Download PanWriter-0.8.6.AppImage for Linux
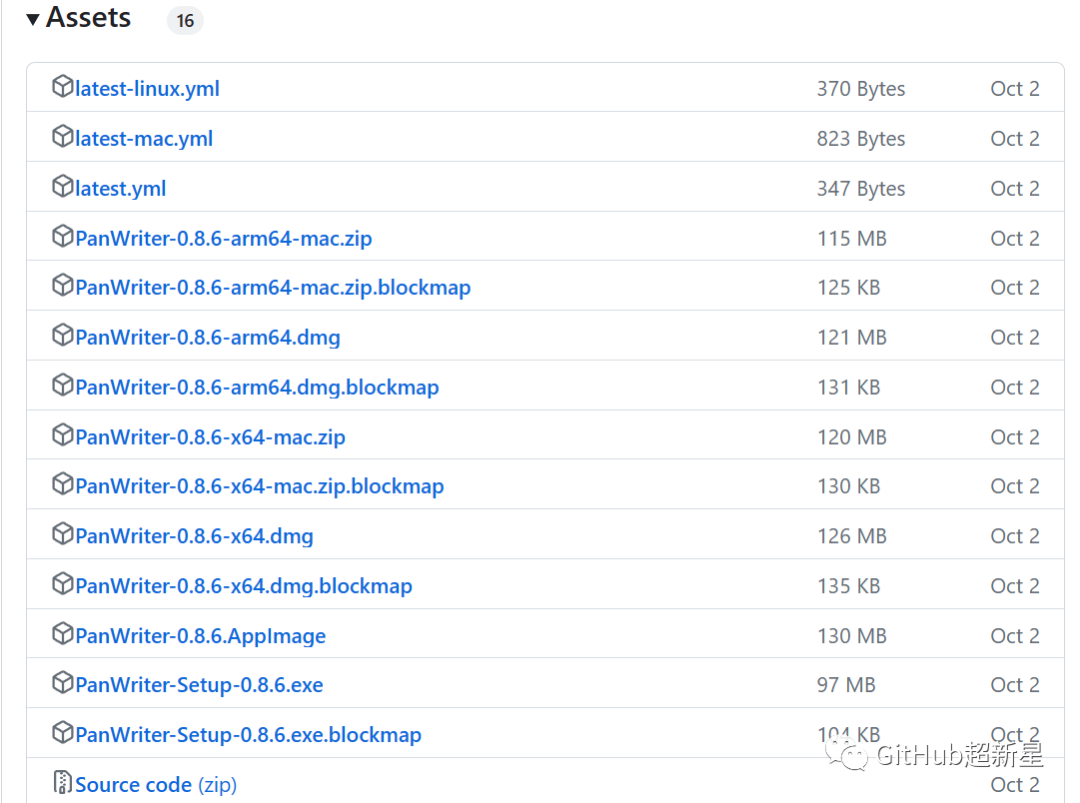 pos(200,636)
